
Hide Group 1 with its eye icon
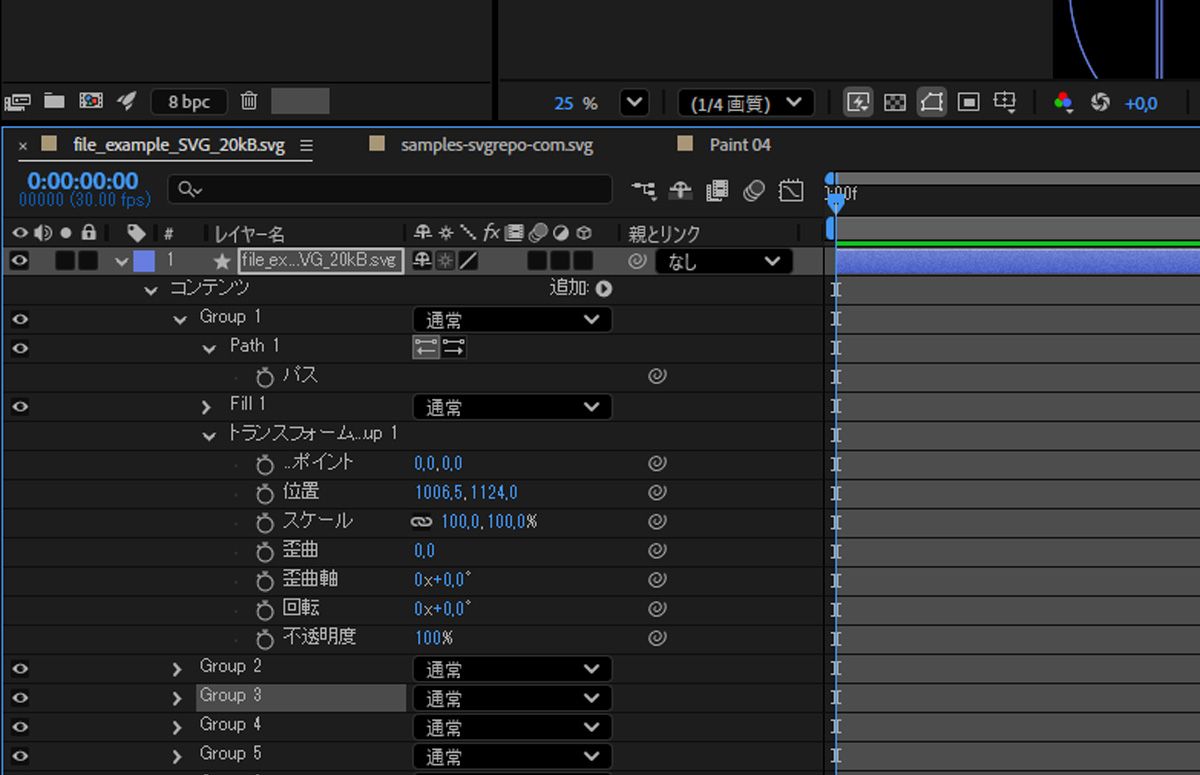[19, 320]
